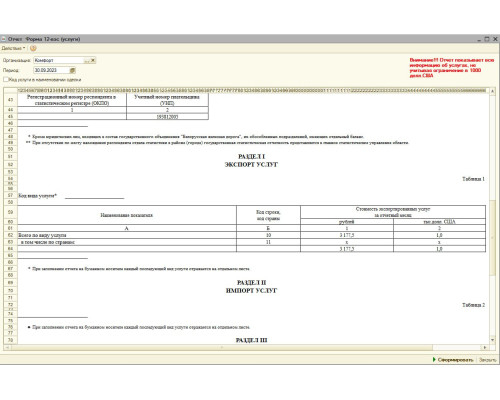500x400 pixels.
Task: Click the report window title icon
Action: [3, 39]
